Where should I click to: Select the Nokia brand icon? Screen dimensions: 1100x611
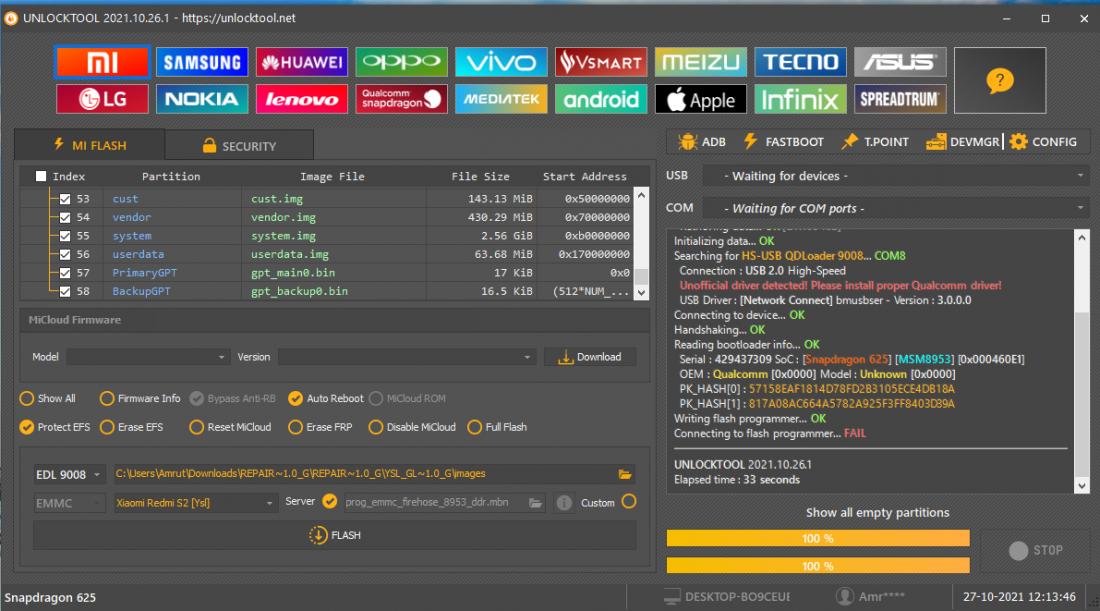pyautogui.click(x=202, y=99)
